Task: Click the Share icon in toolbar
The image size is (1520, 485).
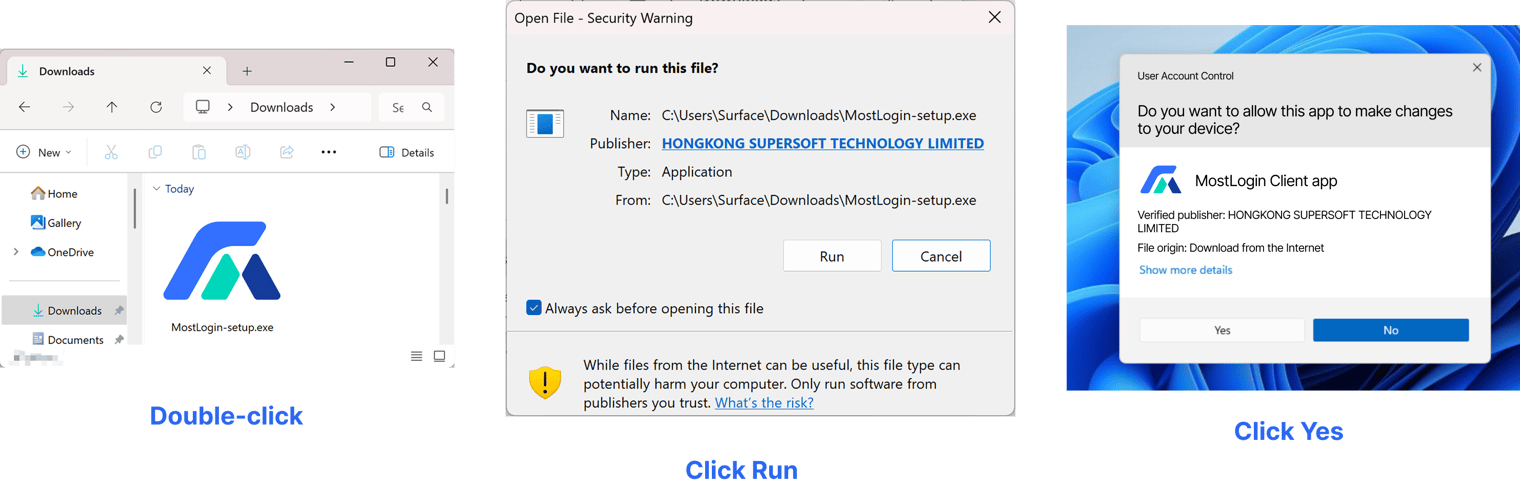Action: pos(287,152)
